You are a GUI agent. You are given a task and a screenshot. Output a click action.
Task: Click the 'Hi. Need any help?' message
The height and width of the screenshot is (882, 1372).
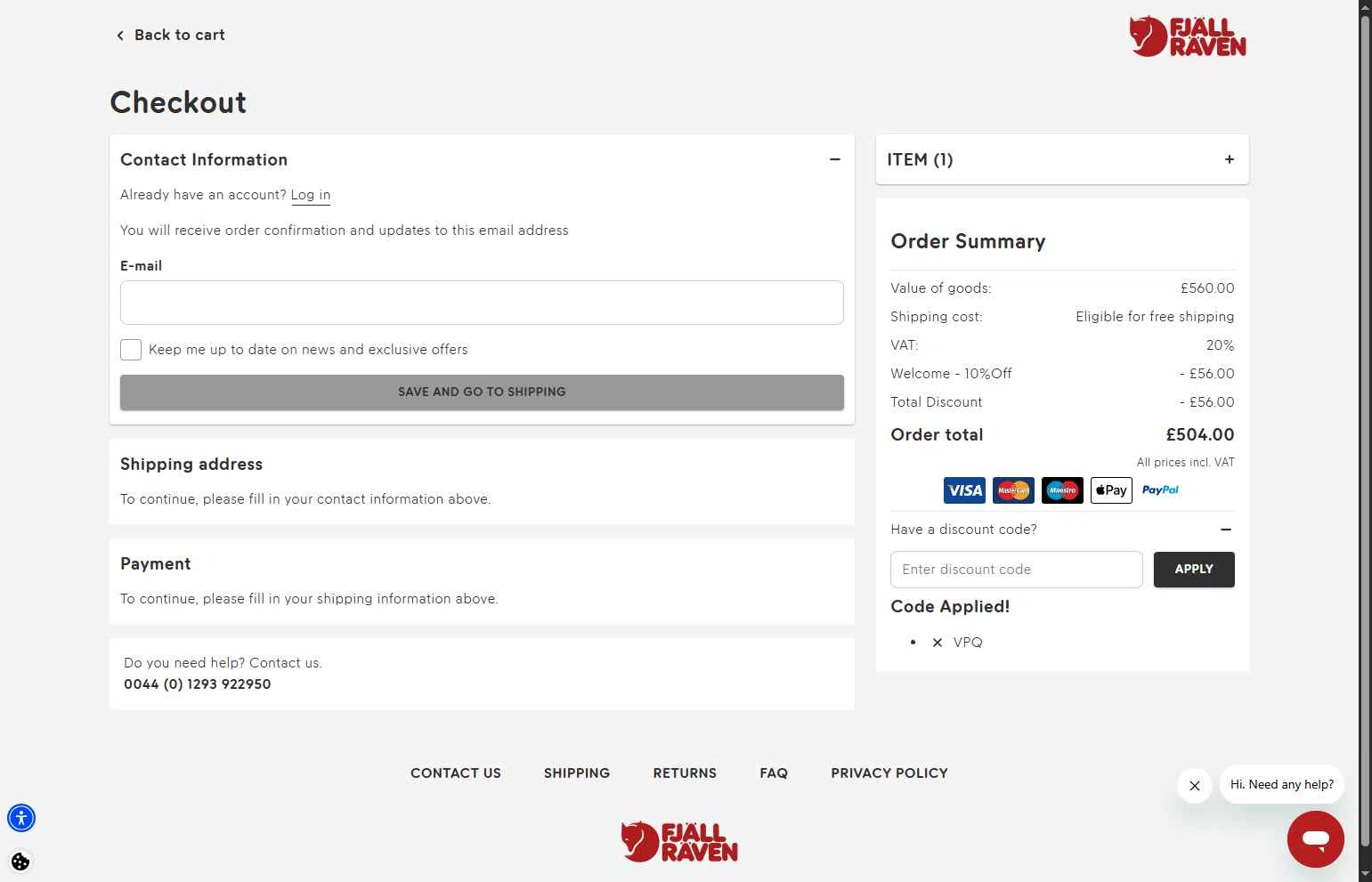(x=1282, y=785)
